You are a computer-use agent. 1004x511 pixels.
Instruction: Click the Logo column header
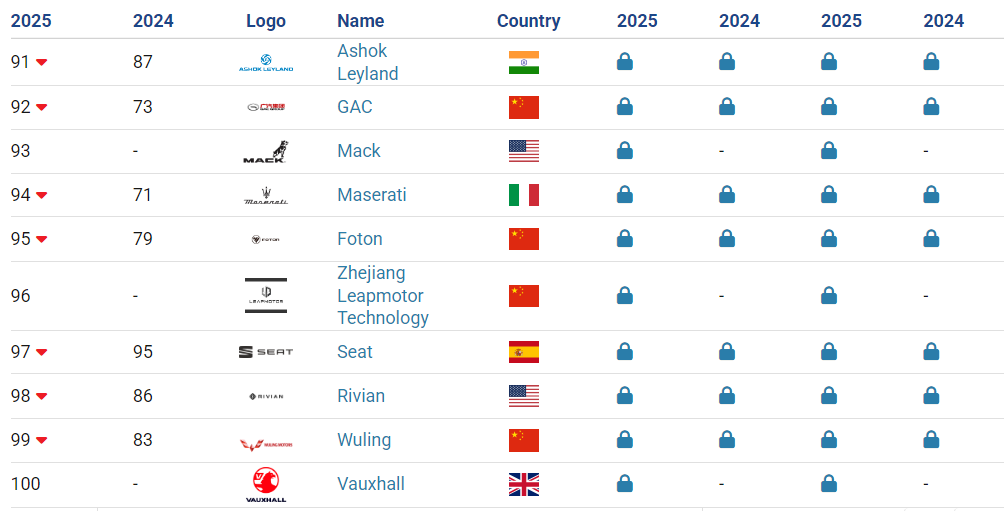coord(266,20)
